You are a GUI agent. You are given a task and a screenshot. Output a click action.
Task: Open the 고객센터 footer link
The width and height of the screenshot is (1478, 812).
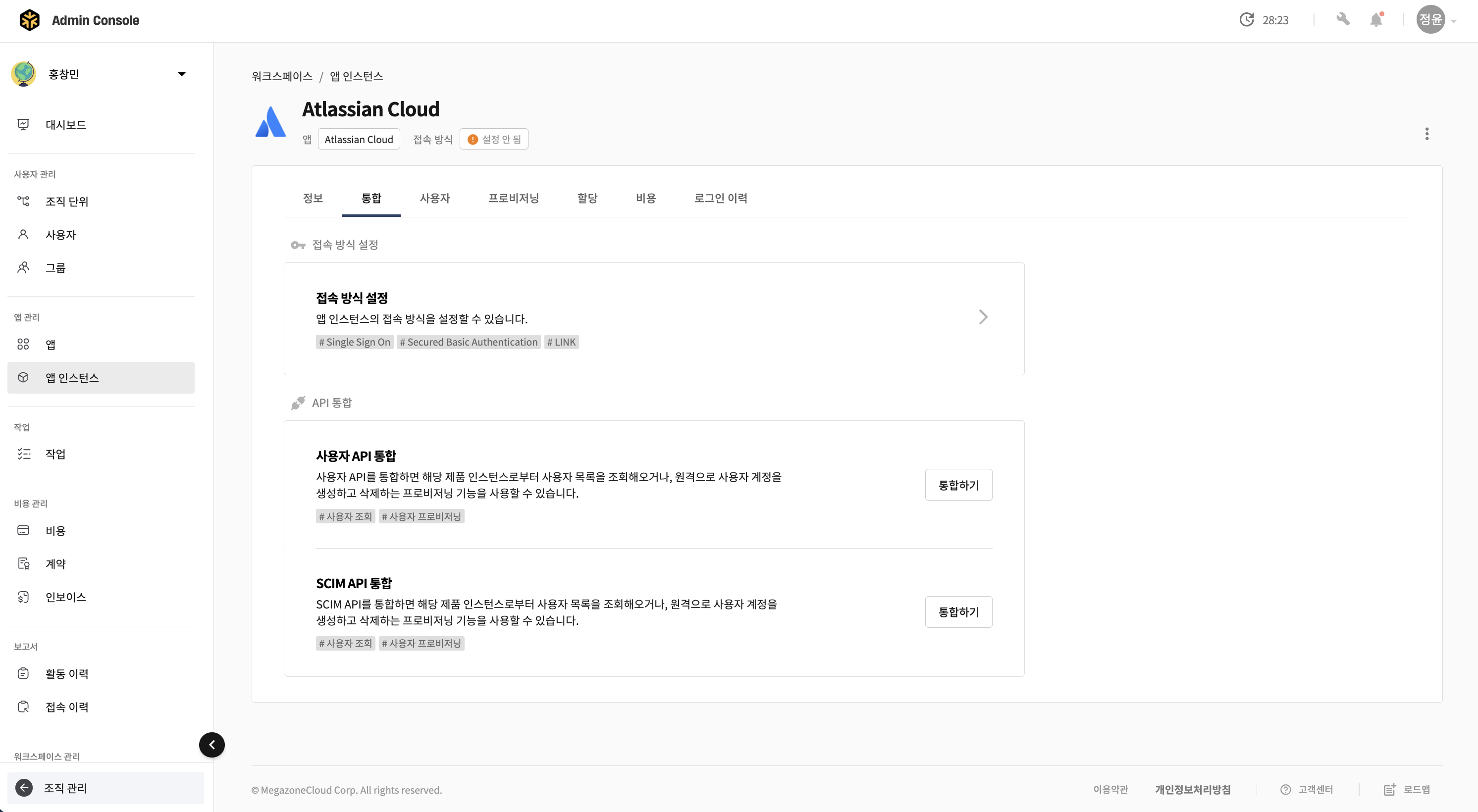(1316, 790)
